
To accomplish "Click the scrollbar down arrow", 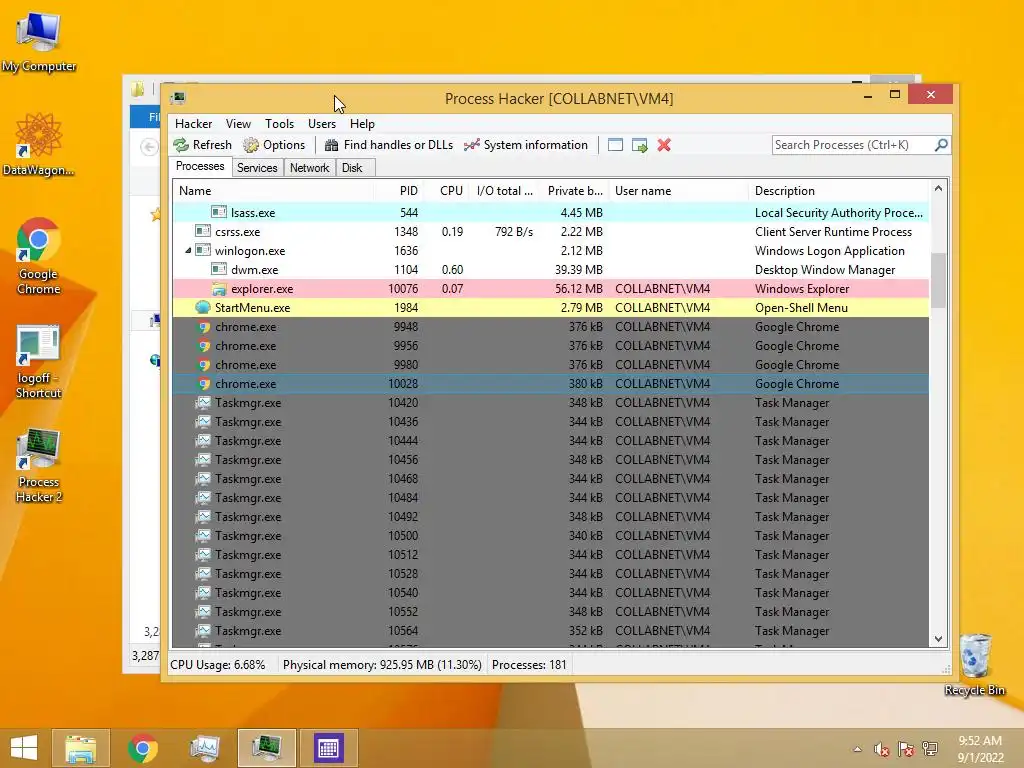I will 938,639.
